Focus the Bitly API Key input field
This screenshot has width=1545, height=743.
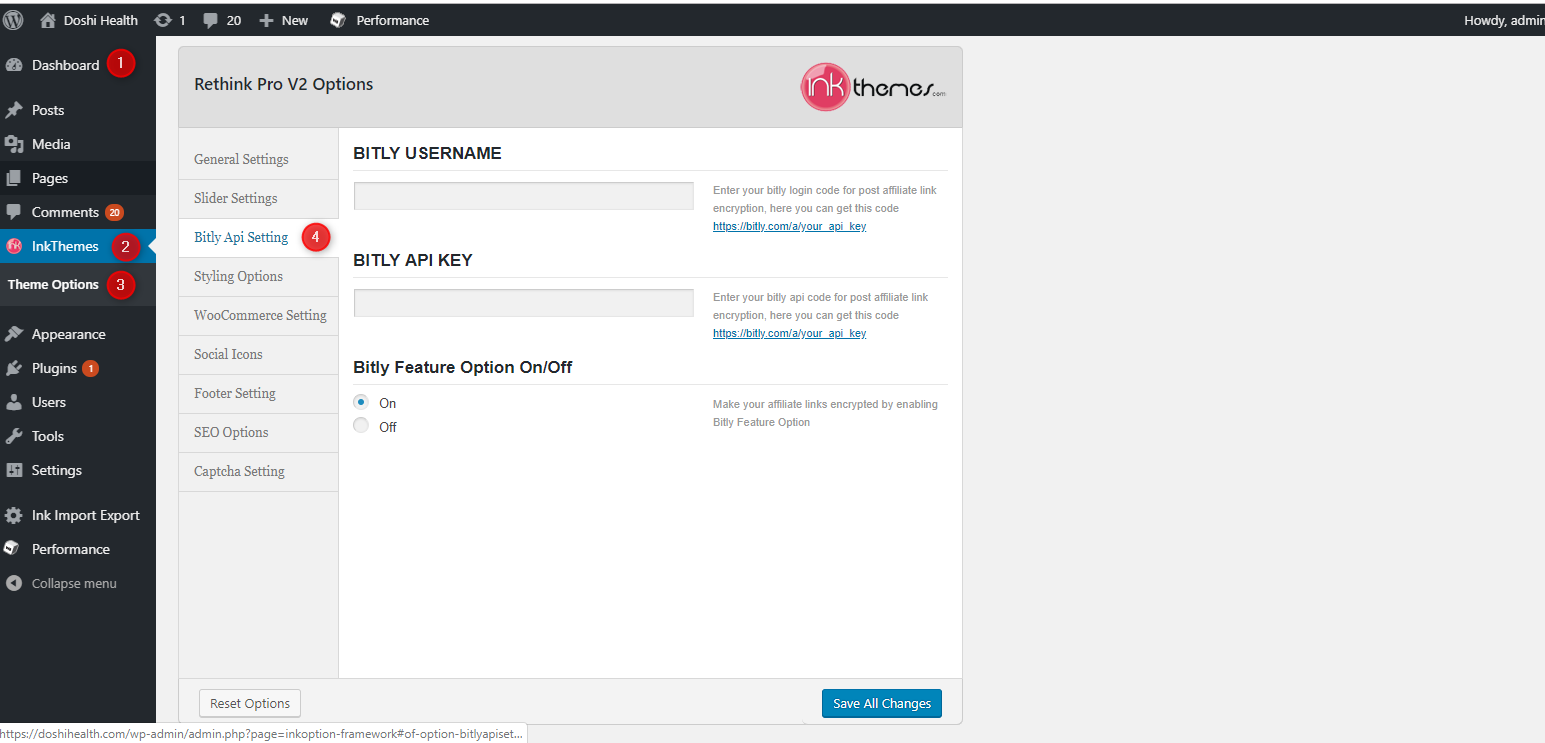pyautogui.click(x=523, y=303)
